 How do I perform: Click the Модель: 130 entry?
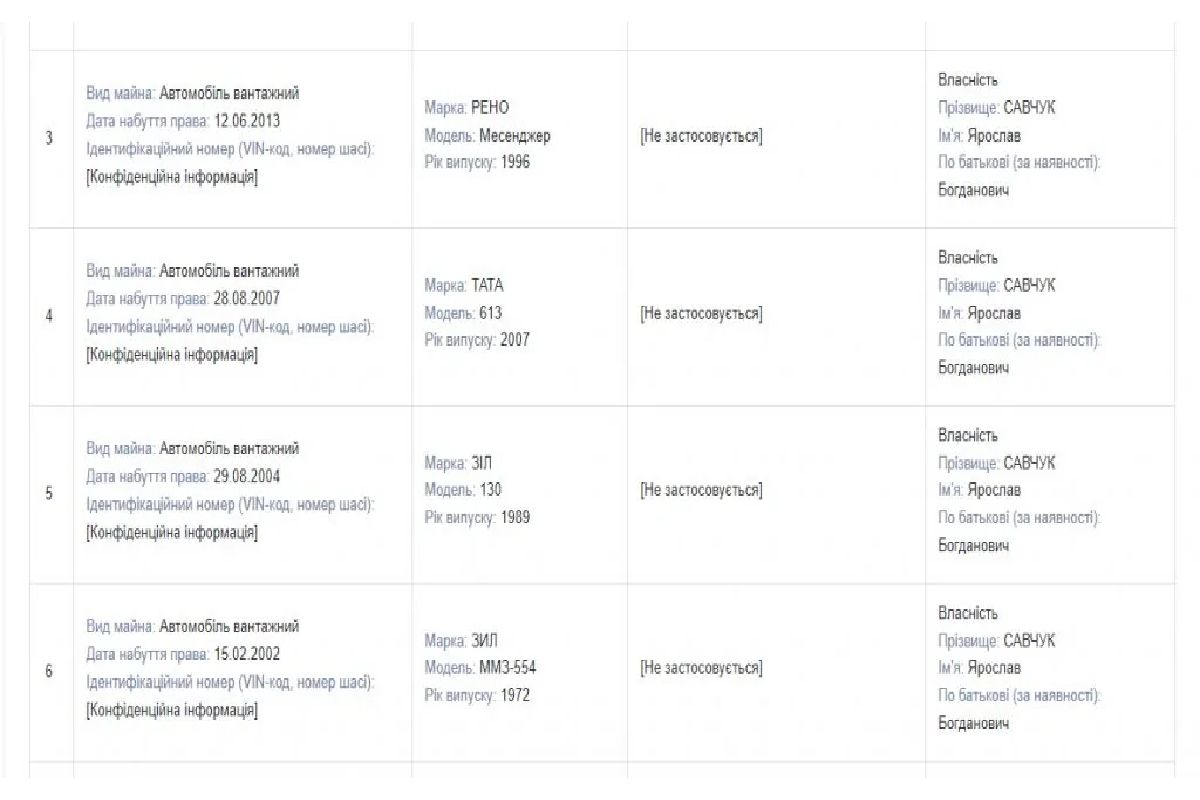point(463,490)
